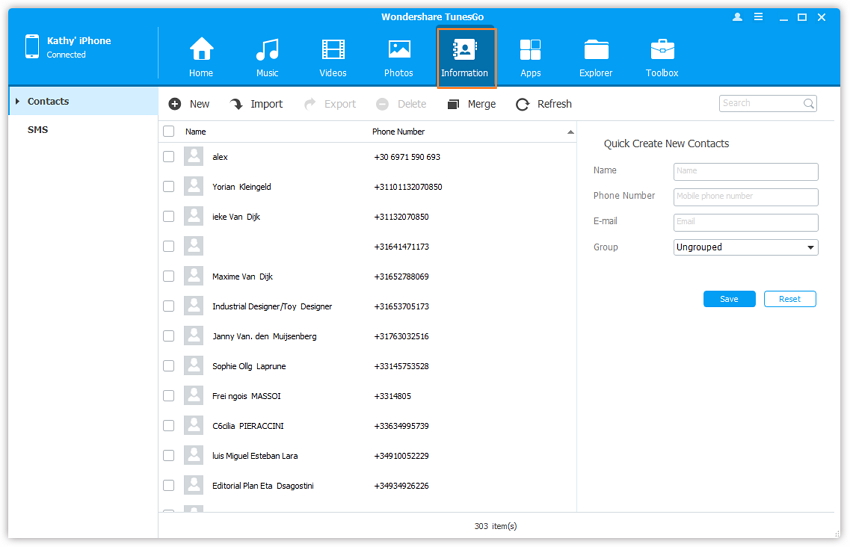
Task: Expand the Contacts tree arrow
Action: (x=17, y=102)
